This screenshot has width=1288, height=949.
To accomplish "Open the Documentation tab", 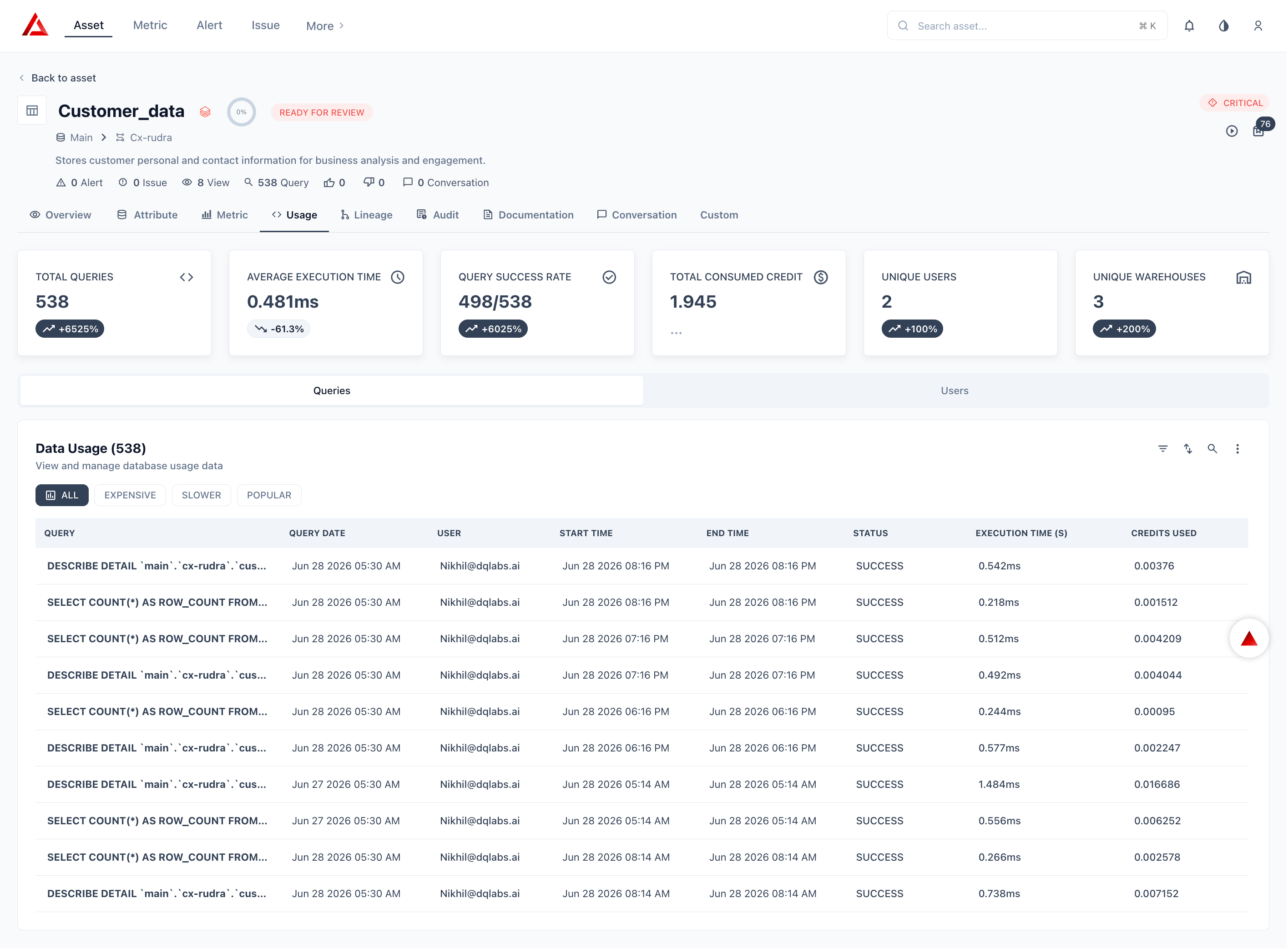I will pos(528,215).
